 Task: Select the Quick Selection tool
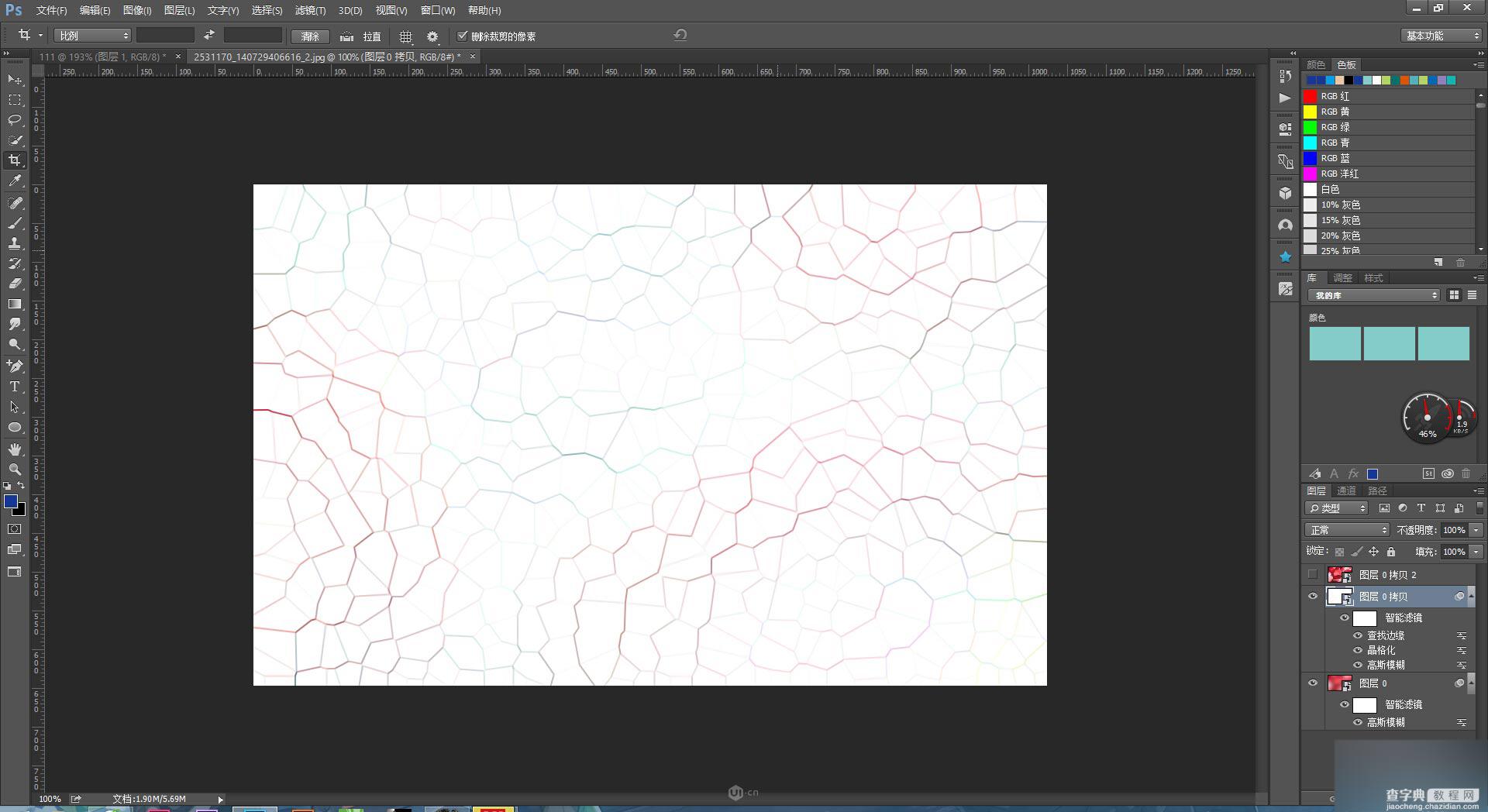[x=15, y=140]
